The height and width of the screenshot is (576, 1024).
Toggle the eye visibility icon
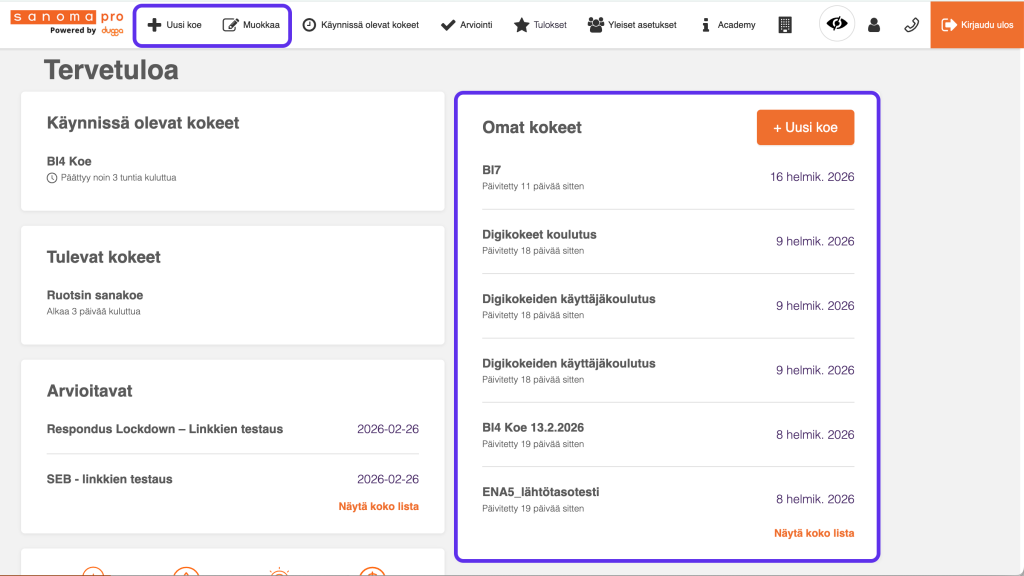pos(836,25)
